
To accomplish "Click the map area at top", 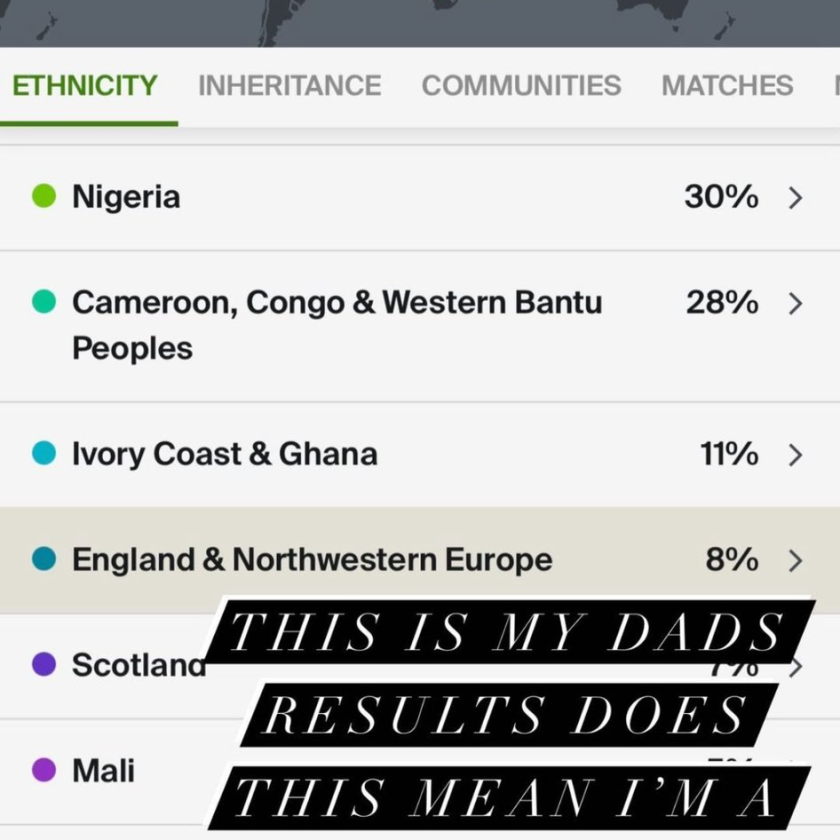I will click(420, 23).
